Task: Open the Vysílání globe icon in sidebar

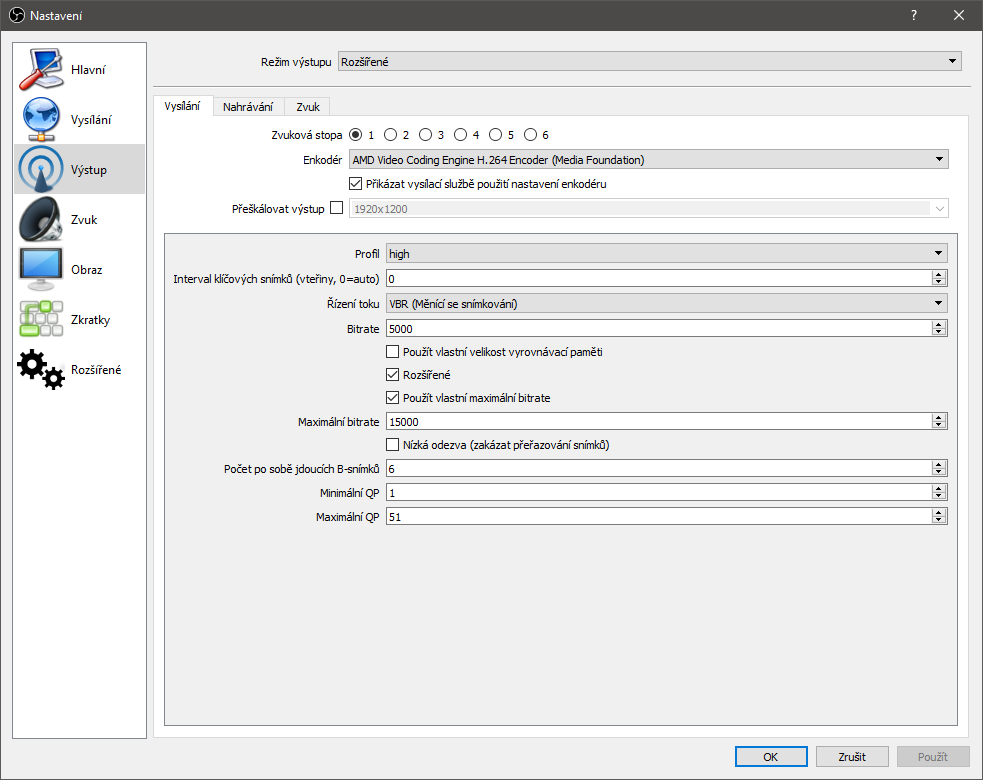Action: (41, 119)
